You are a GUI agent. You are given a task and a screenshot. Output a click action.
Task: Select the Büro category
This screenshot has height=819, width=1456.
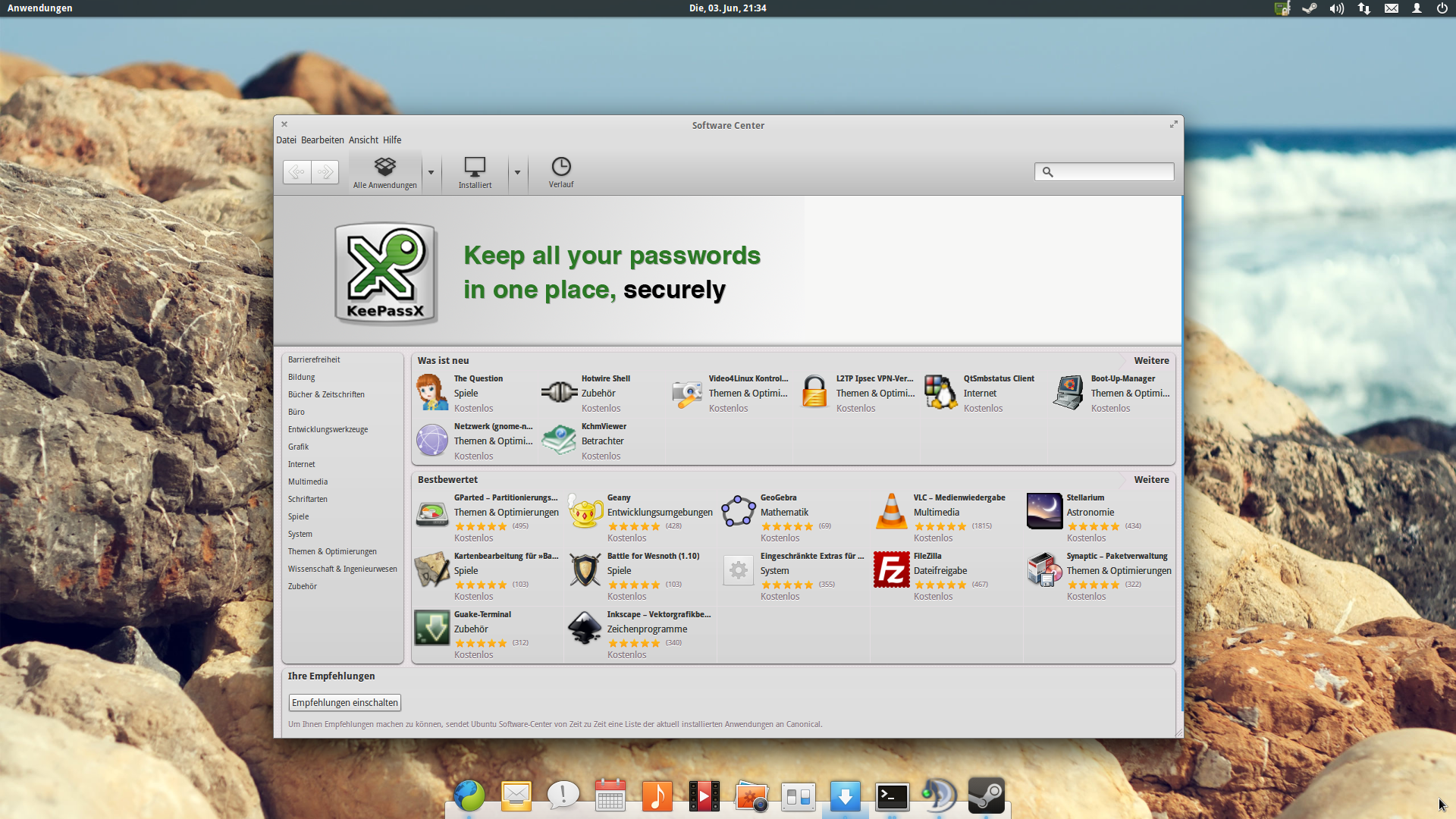coord(296,412)
